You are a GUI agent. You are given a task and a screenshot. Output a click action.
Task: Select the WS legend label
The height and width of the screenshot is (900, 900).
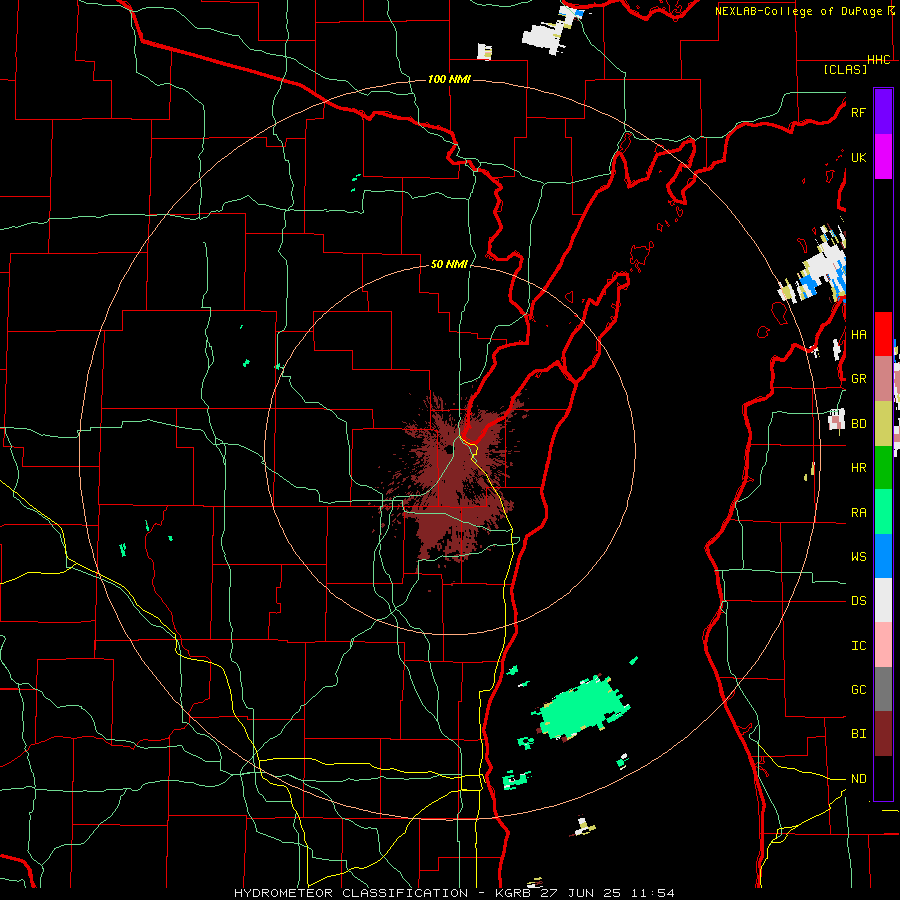[x=858, y=557]
